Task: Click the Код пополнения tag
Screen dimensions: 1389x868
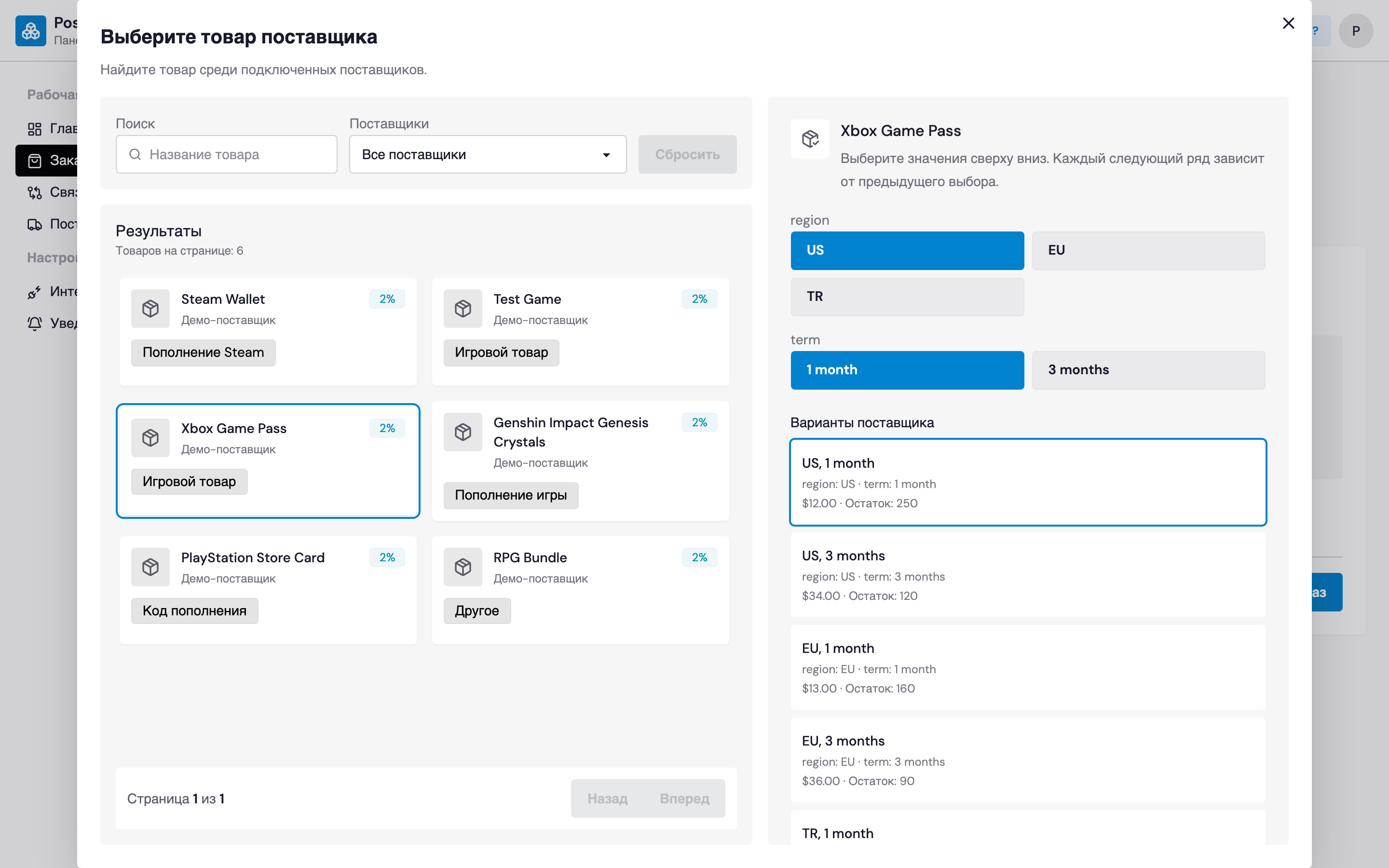Action: tap(194, 611)
